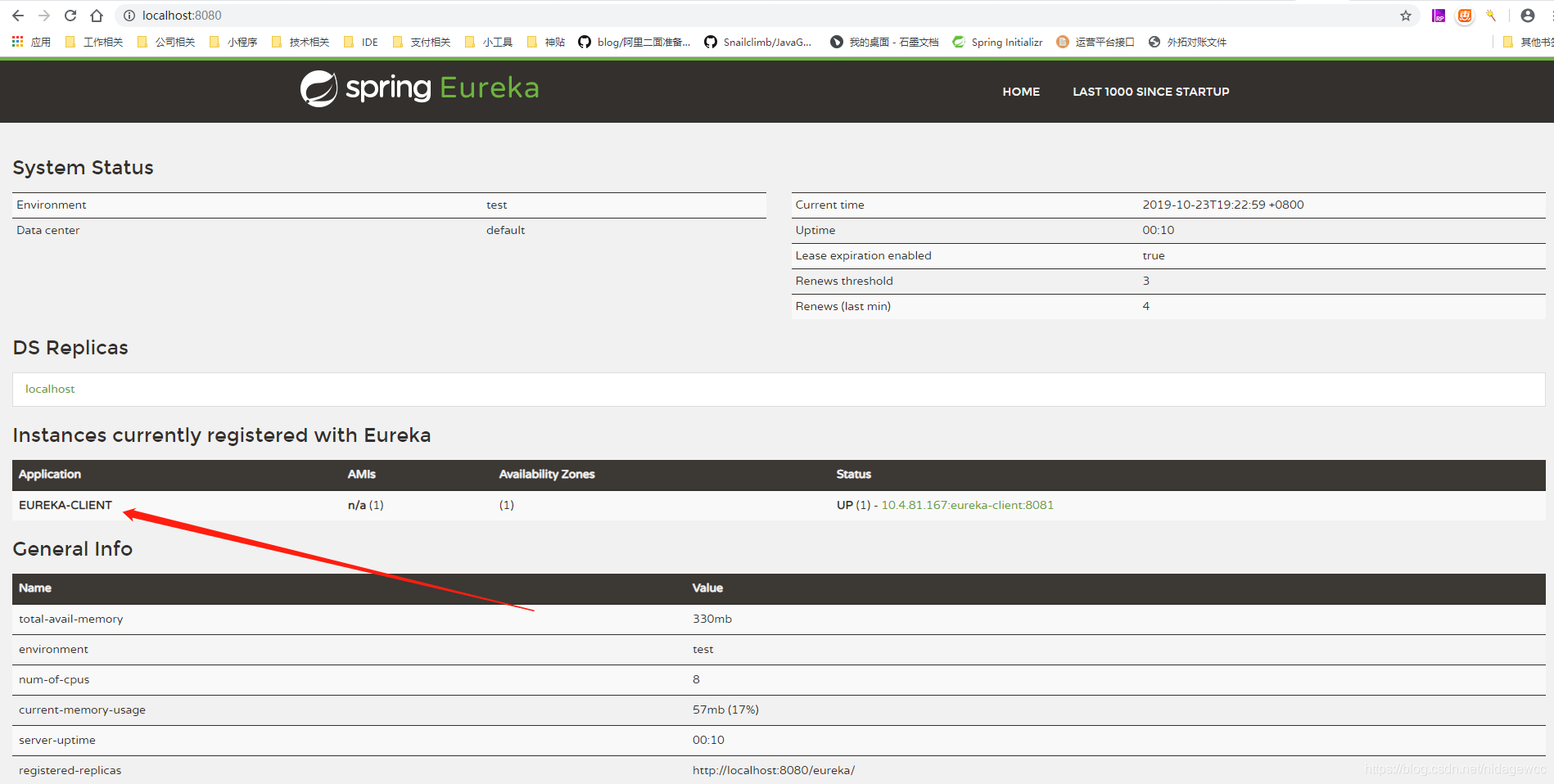This screenshot has height=784, width=1554.
Task: Open the blog/阿里二面准备 GitHub bookmark
Action: click(x=634, y=42)
